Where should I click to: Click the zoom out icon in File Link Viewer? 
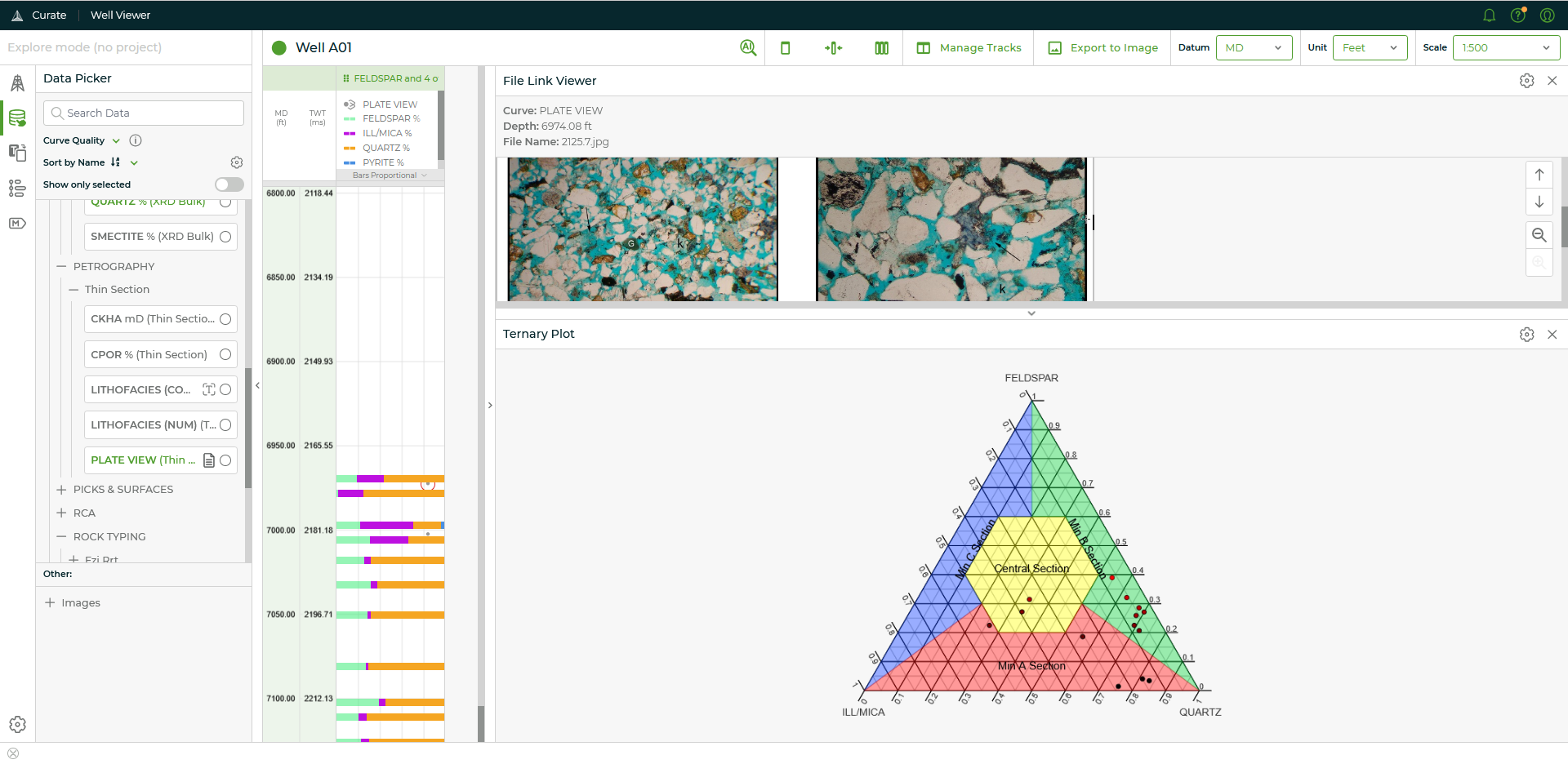pos(1539,234)
